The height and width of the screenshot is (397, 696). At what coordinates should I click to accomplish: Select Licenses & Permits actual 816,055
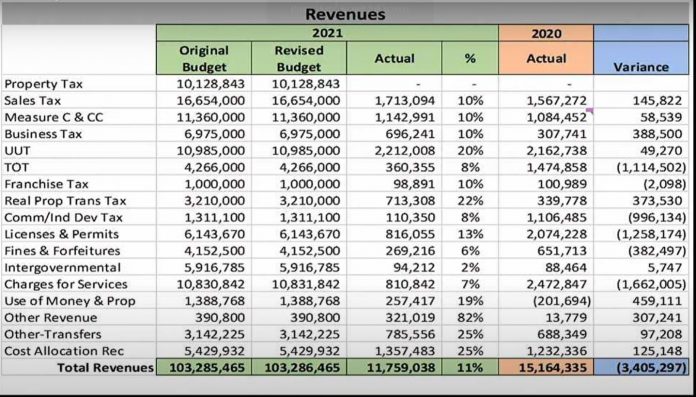tap(411, 234)
